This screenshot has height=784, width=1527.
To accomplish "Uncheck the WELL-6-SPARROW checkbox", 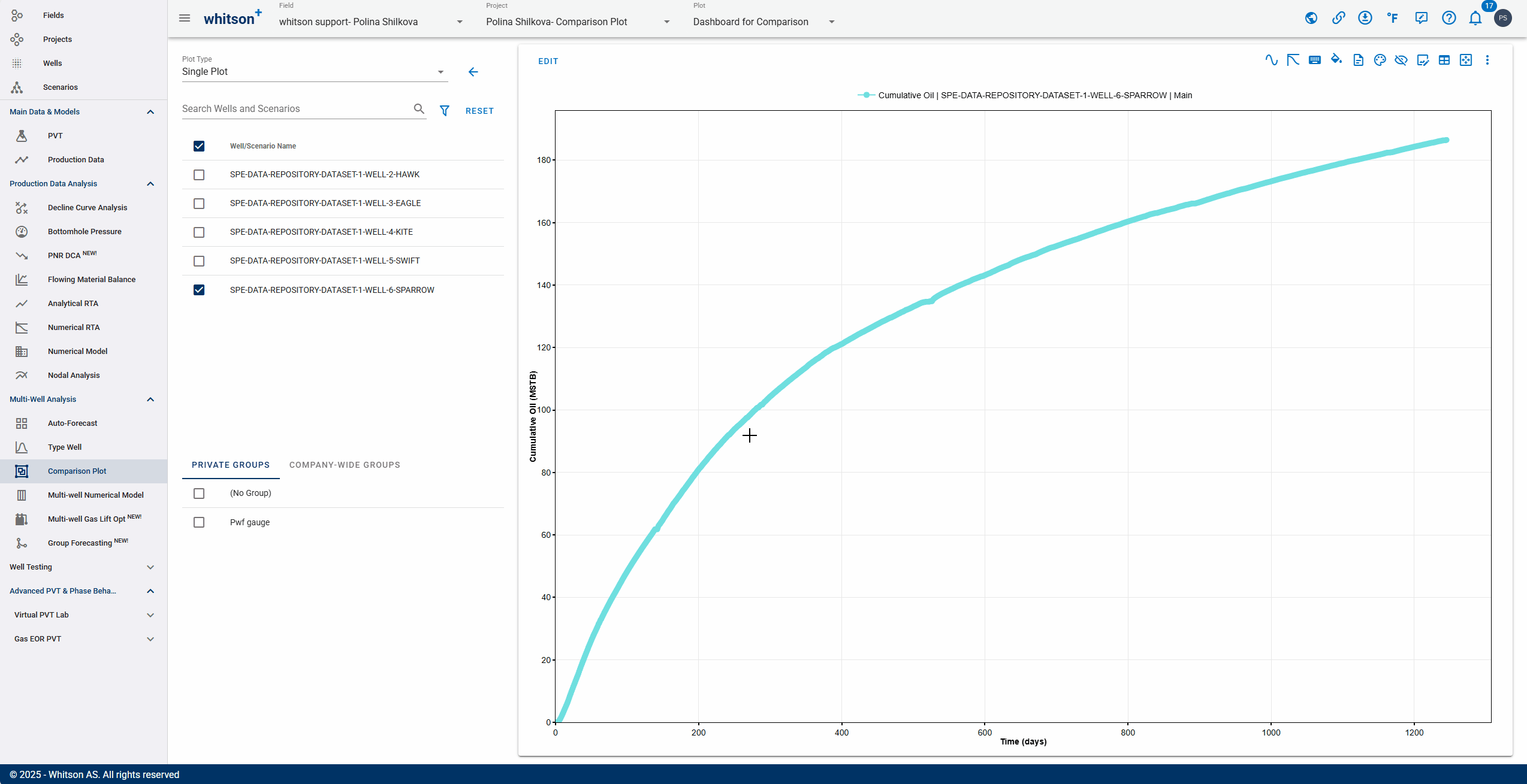I will (199, 290).
